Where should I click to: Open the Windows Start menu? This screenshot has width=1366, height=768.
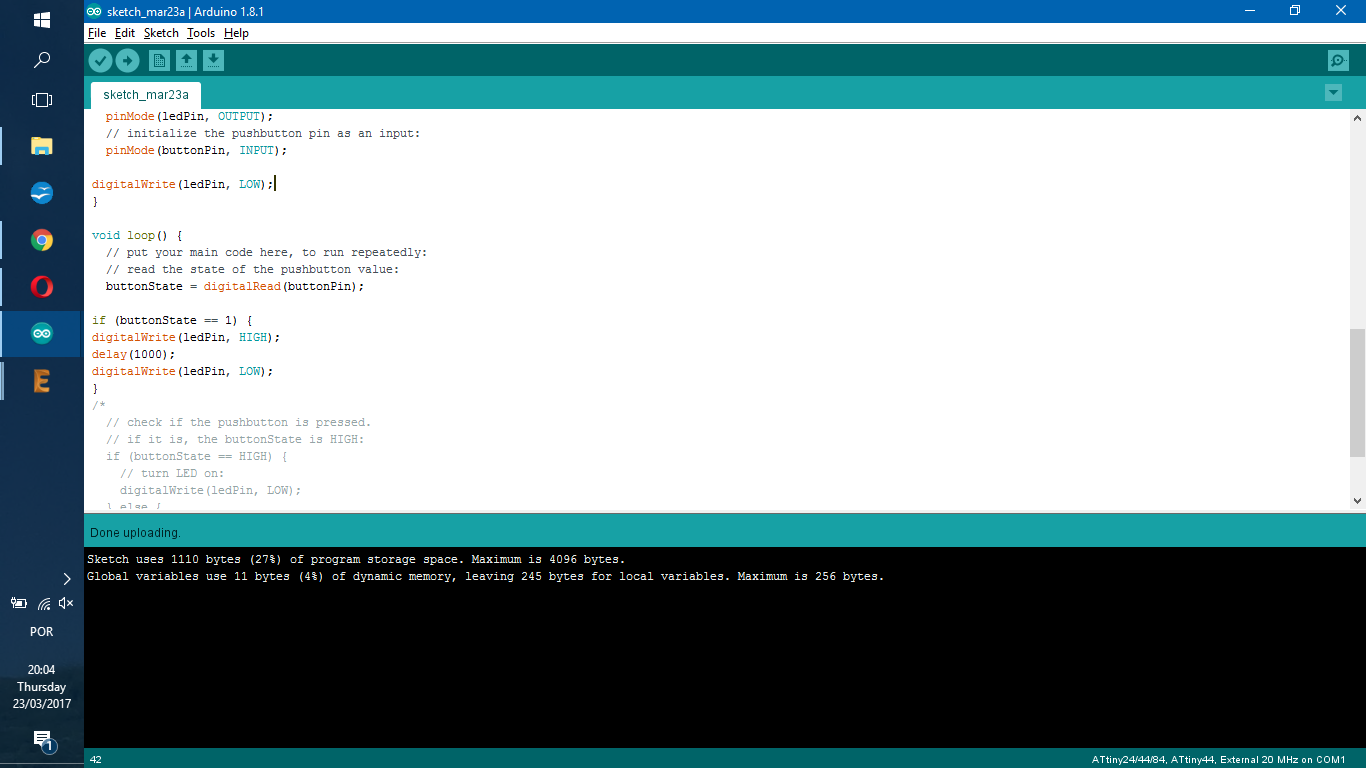pos(42,20)
